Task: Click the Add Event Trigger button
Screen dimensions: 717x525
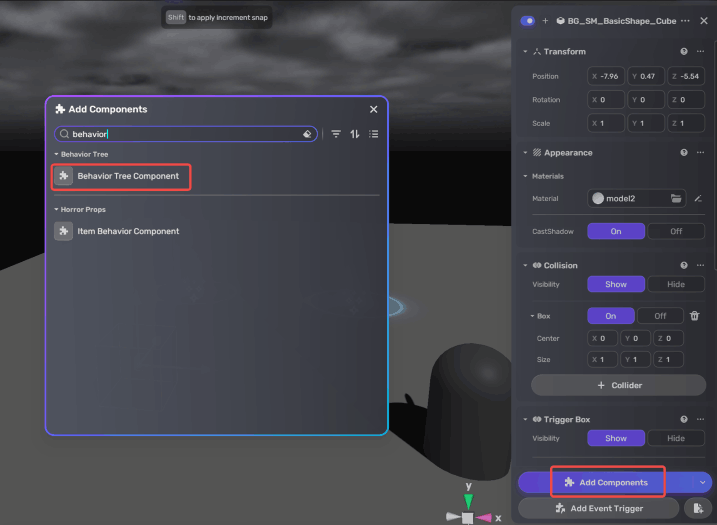Action: (598, 509)
